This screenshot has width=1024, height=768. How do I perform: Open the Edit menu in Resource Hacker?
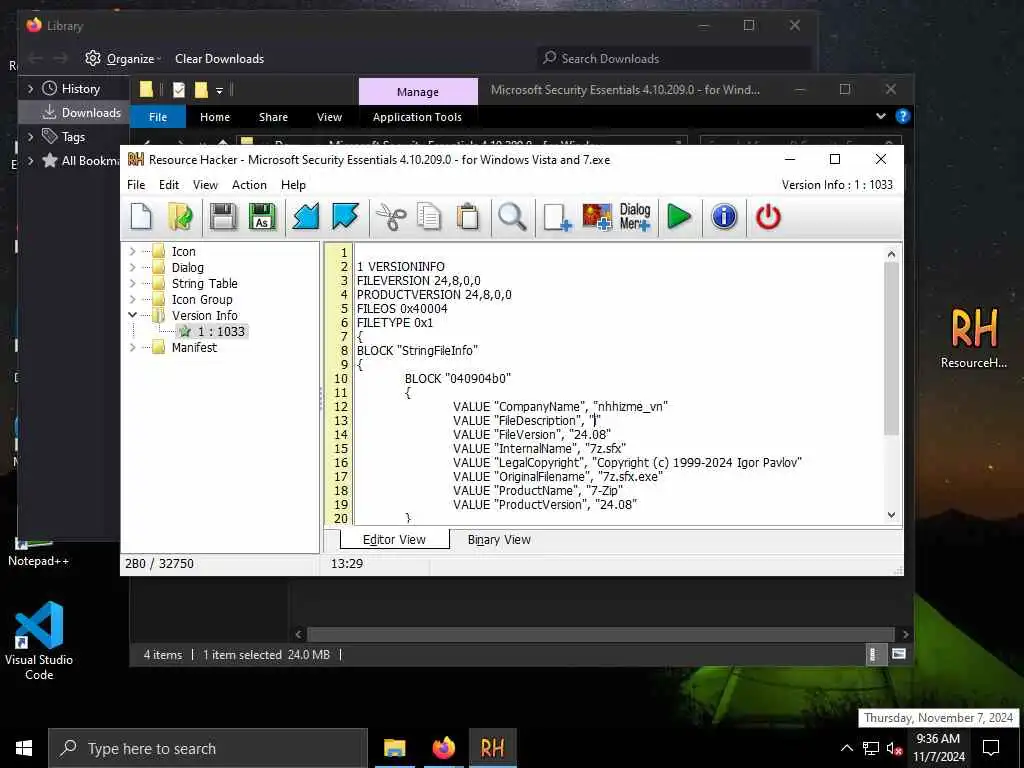(168, 185)
